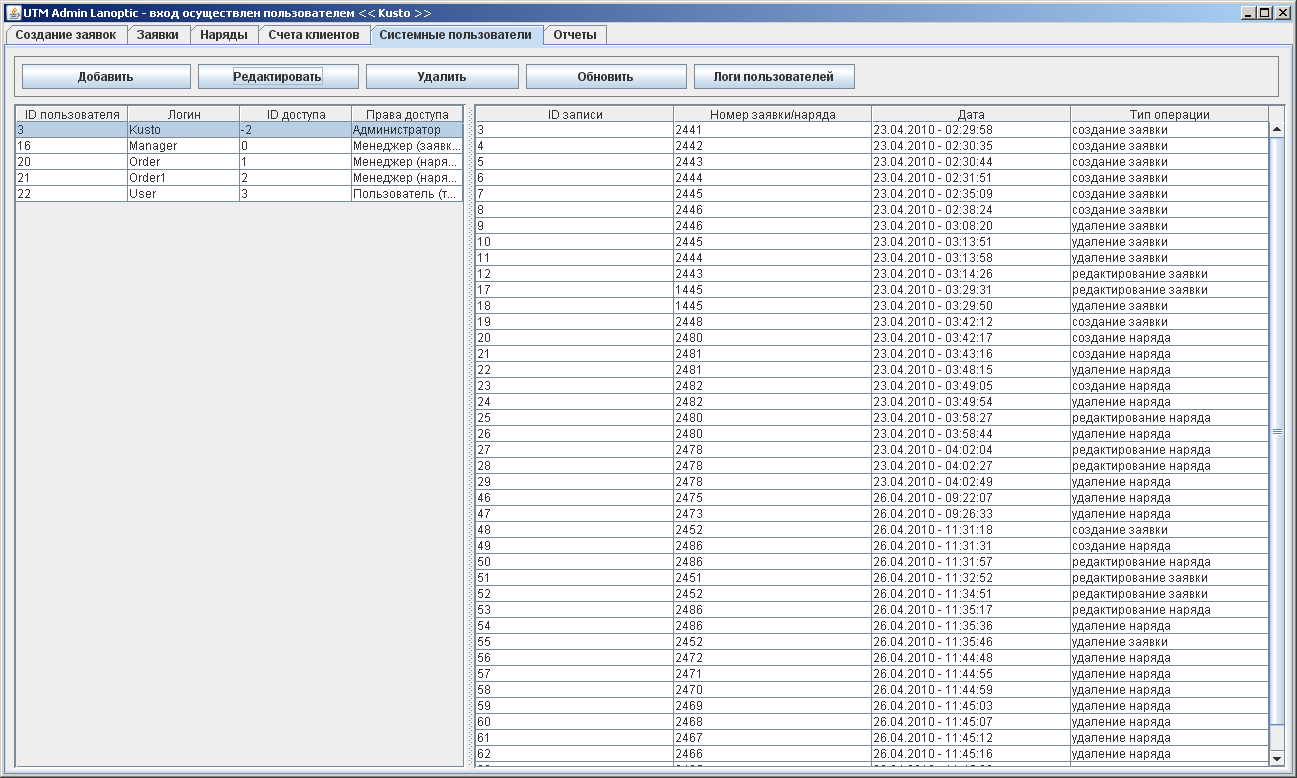Click request number cell 2448
Viewport: 1297px width, 778px height.
point(773,322)
